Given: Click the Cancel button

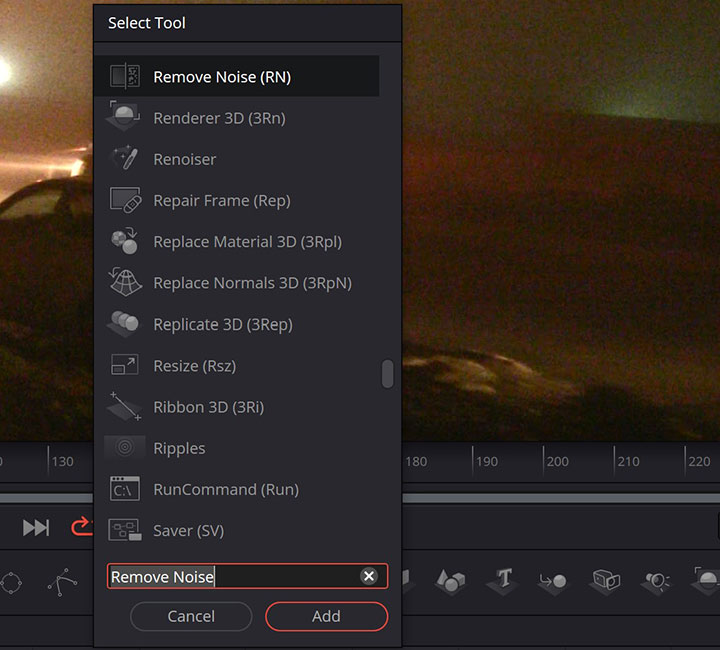Looking at the screenshot, I should [x=191, y=616].
